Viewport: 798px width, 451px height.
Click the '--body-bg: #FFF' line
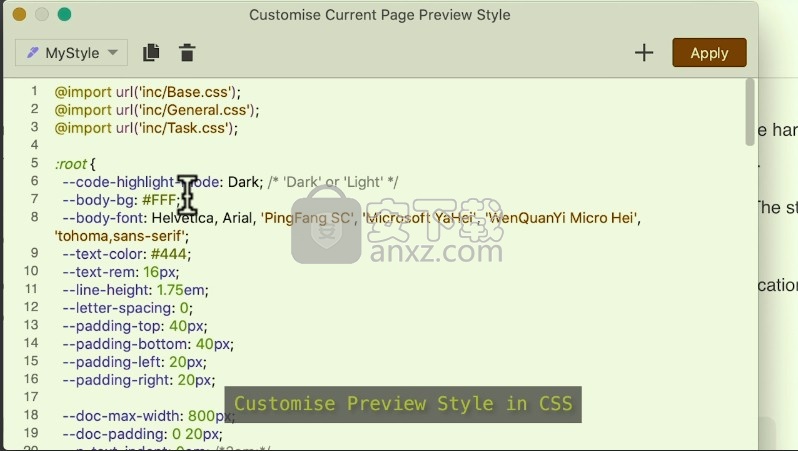pyautogui.click(x=122, y=200)
